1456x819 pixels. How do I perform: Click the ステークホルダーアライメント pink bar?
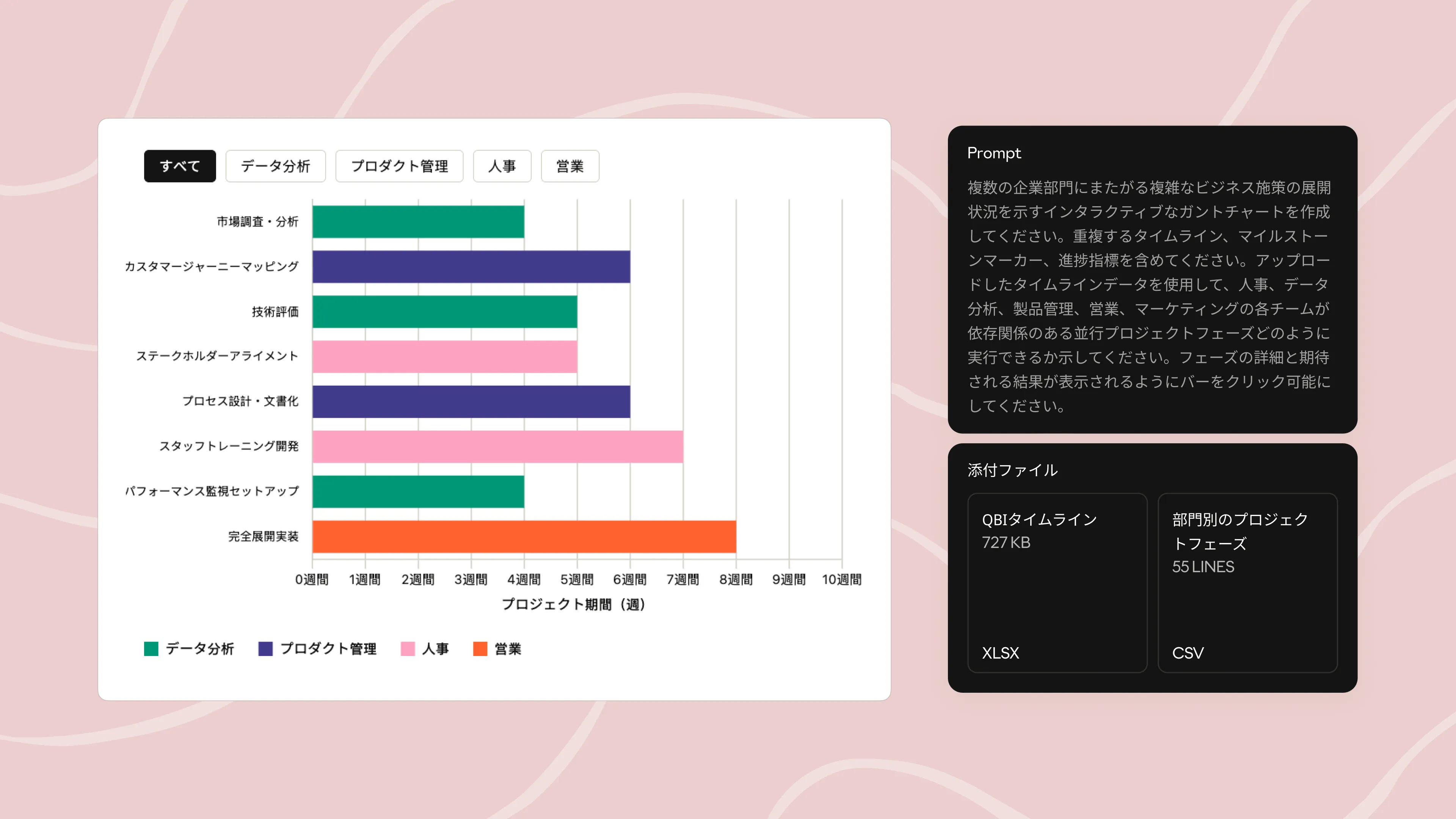(x=444, y=357)
